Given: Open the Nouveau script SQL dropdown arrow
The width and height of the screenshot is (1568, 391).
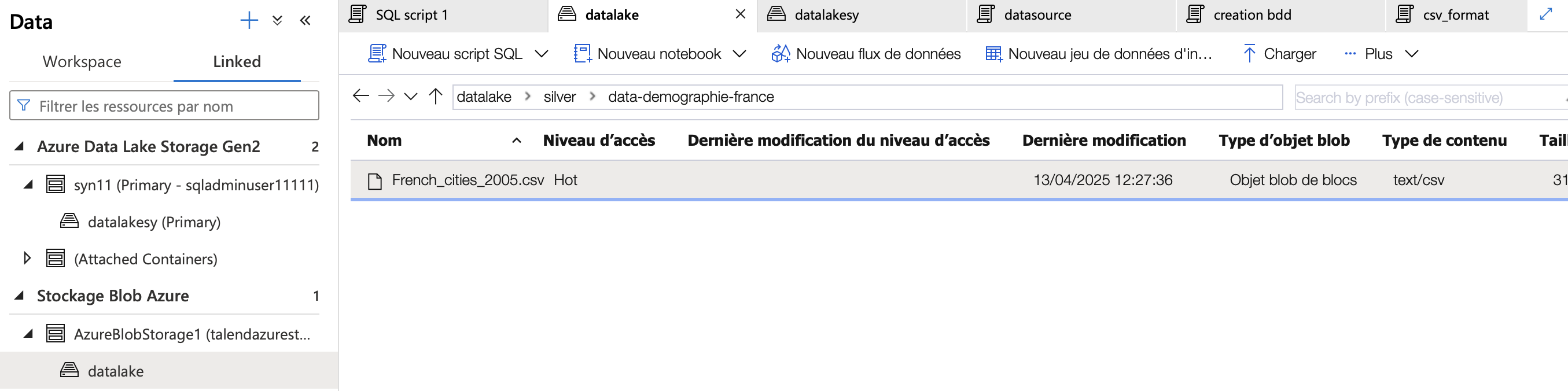Looking at the screenshot, I should tap(541, 54).
